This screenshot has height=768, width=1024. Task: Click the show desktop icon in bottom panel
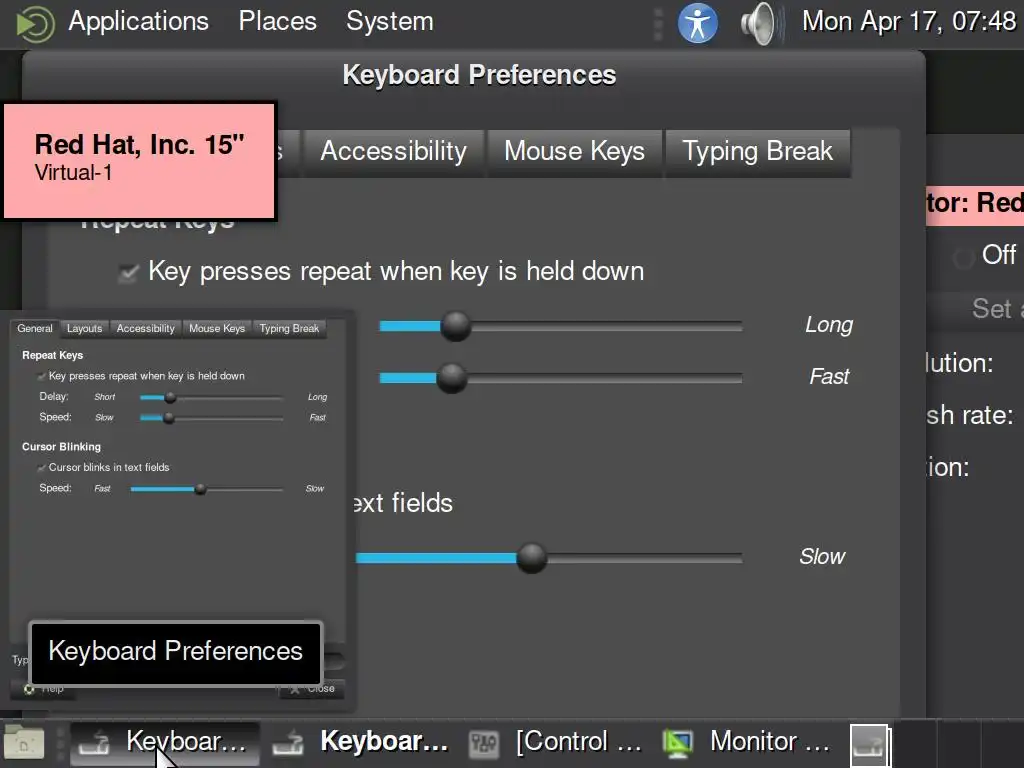point(24,742)
